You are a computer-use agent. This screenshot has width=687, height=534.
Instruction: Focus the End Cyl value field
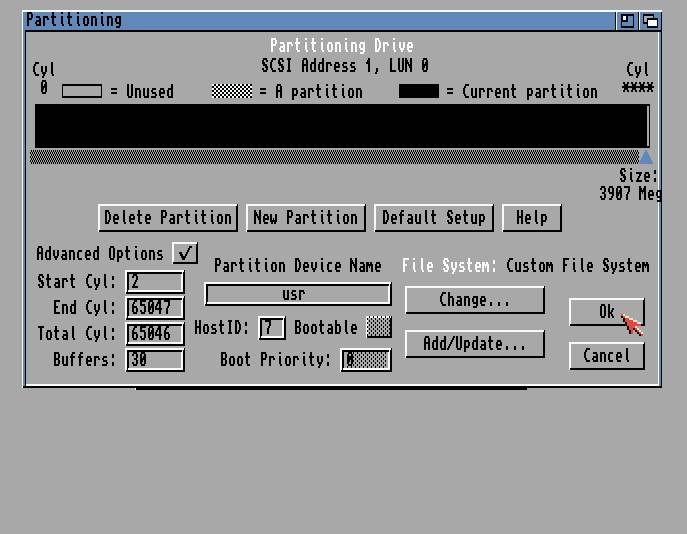click(155, 308)
